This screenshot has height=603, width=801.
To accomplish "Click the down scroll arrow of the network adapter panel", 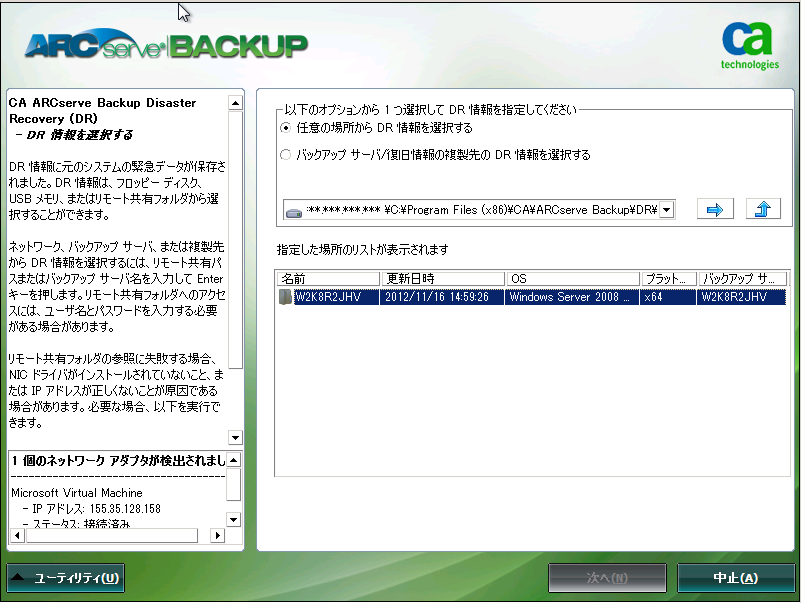I will (234, 519).
